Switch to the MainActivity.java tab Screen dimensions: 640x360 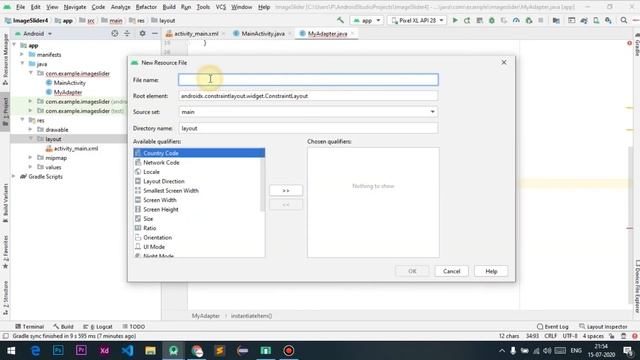coord(262,33)
